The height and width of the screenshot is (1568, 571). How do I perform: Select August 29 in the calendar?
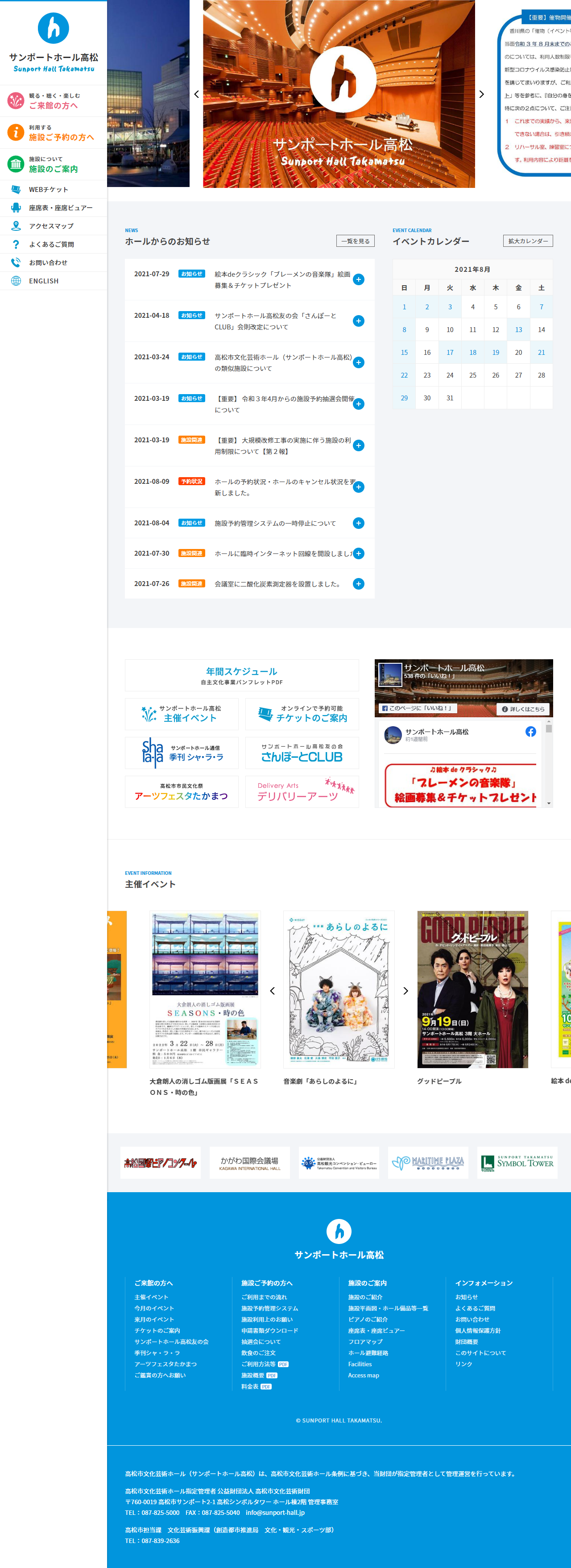coord(404,398)
